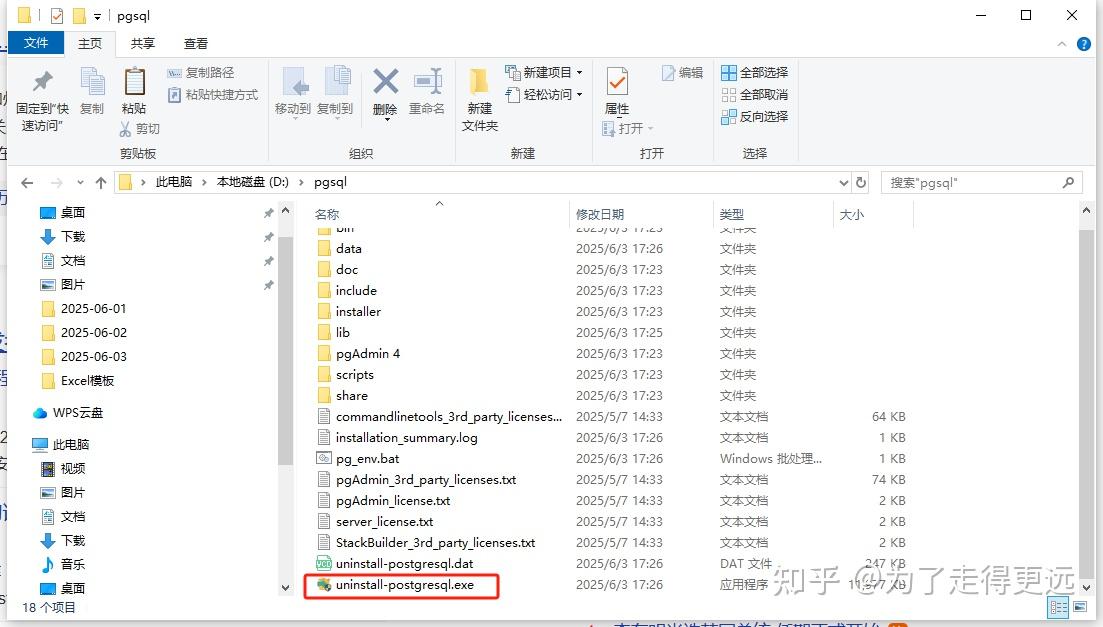Select Excel模板 folder in navigation pane
The image size is (1103, 627).
tap(87, 381)
